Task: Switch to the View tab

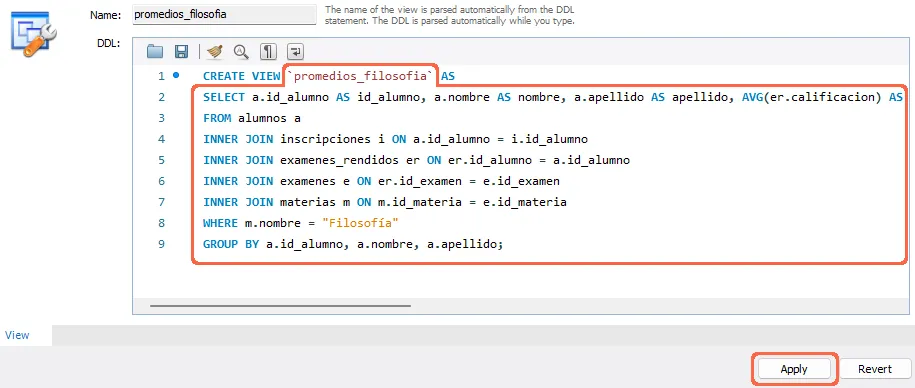Action: coord(17,335)
